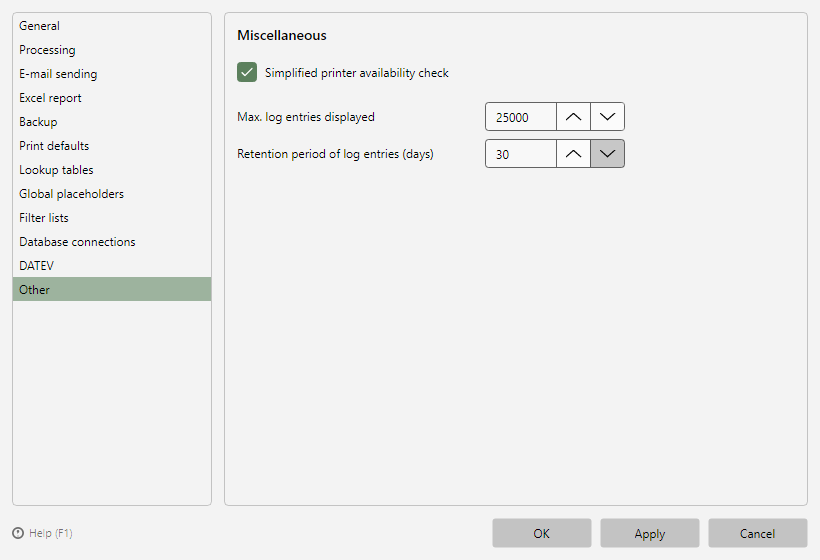Open Global placeholders section
The image size is (820, 560).
[112, 194]
